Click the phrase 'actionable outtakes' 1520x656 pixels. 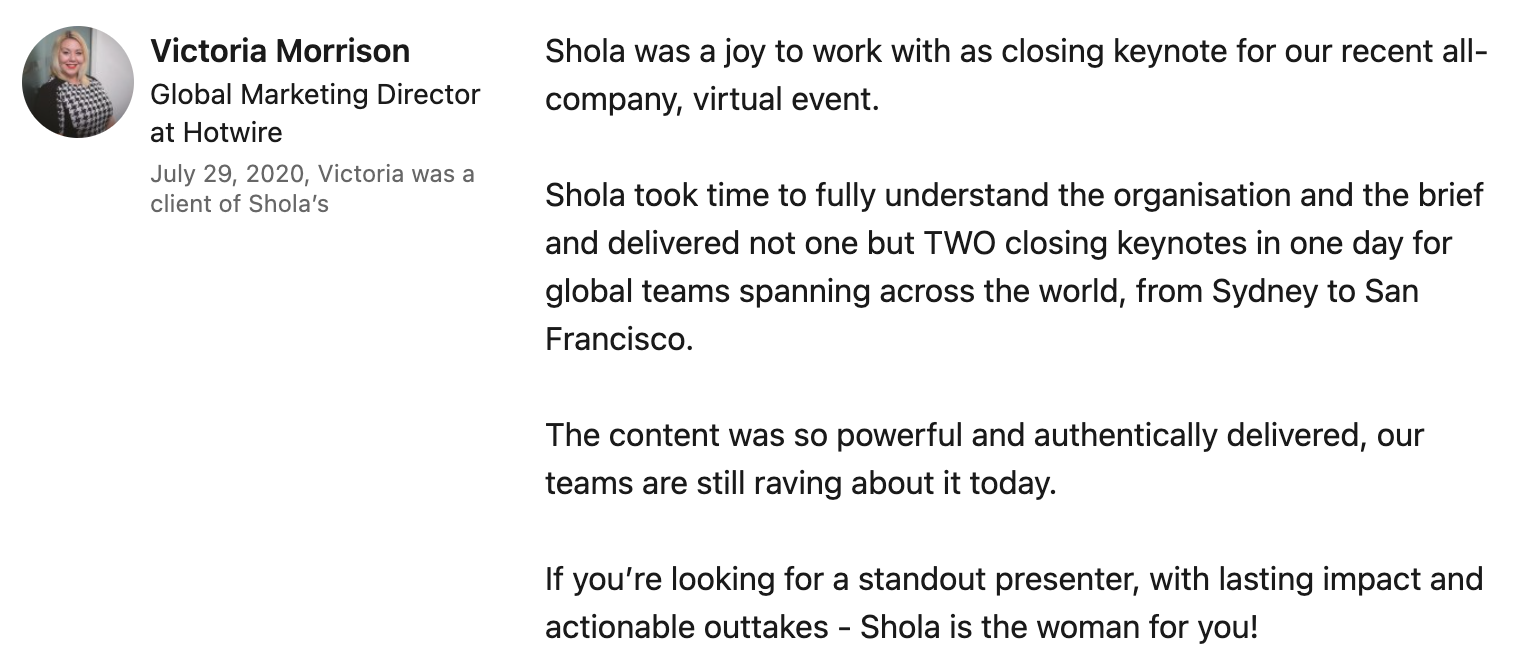(687, 628)
